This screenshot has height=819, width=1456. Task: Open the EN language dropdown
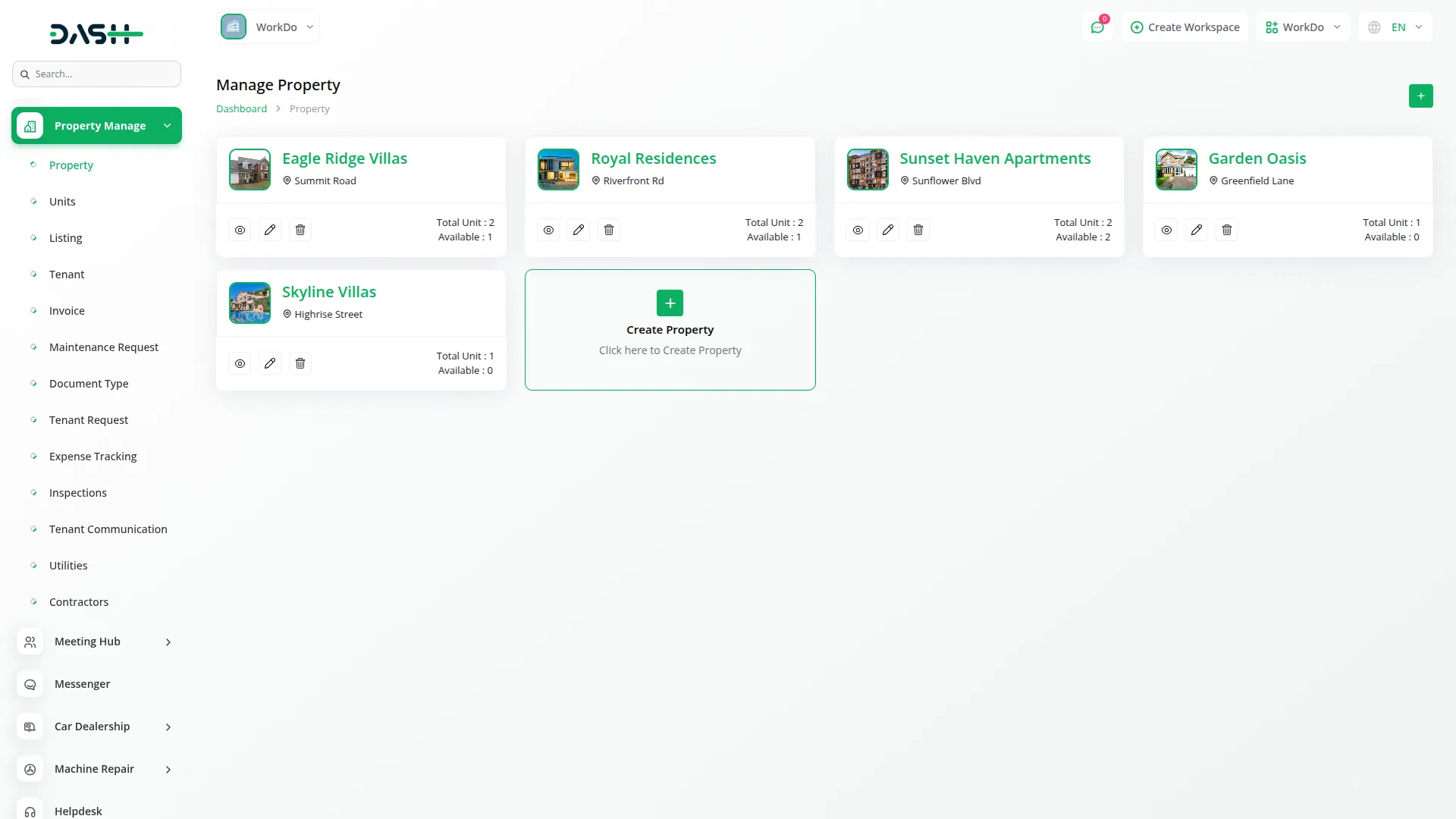coord(1395,27)
